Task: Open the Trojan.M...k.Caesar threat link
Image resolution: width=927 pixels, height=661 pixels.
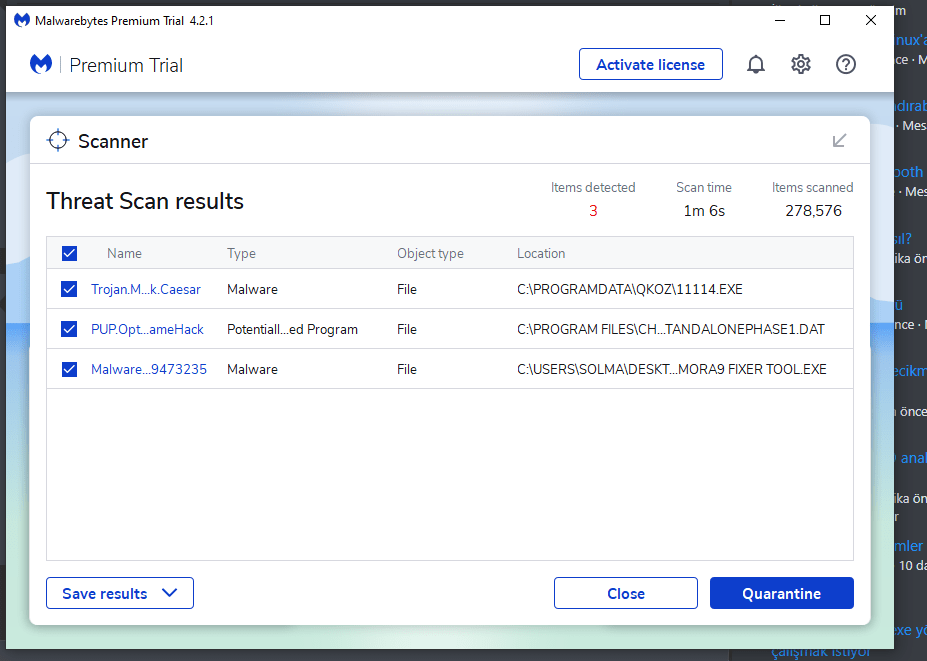Action: (x=146, y=289)
